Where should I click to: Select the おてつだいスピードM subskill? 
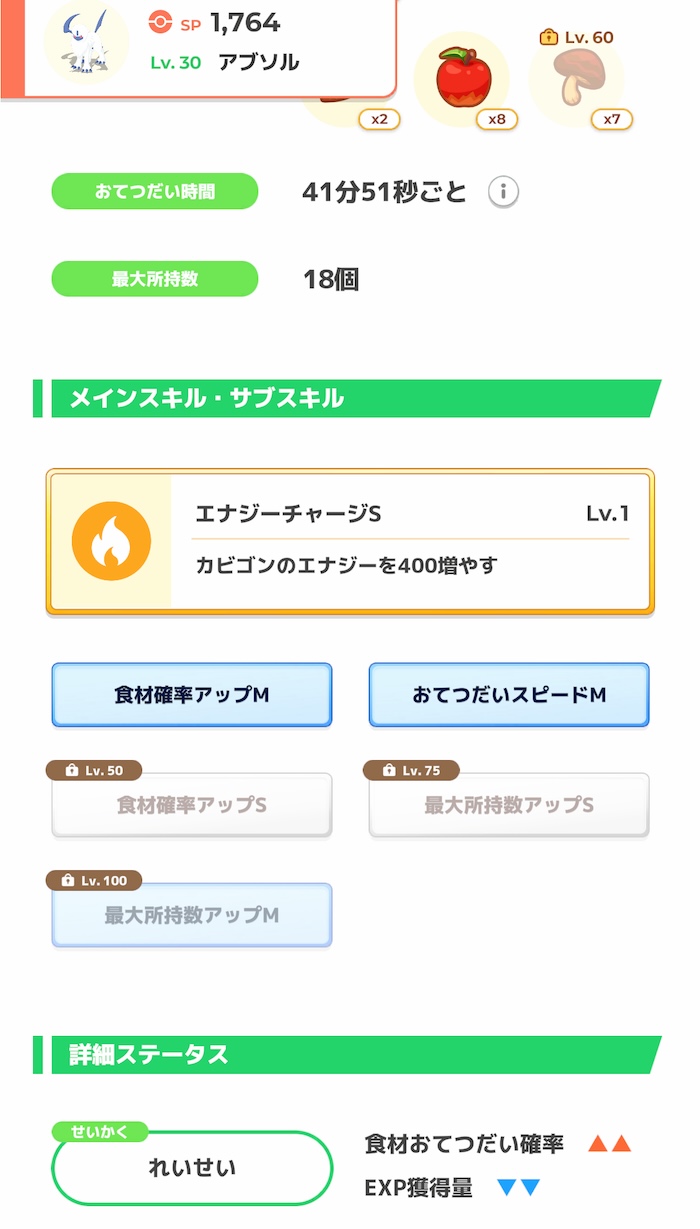(508, 695)
